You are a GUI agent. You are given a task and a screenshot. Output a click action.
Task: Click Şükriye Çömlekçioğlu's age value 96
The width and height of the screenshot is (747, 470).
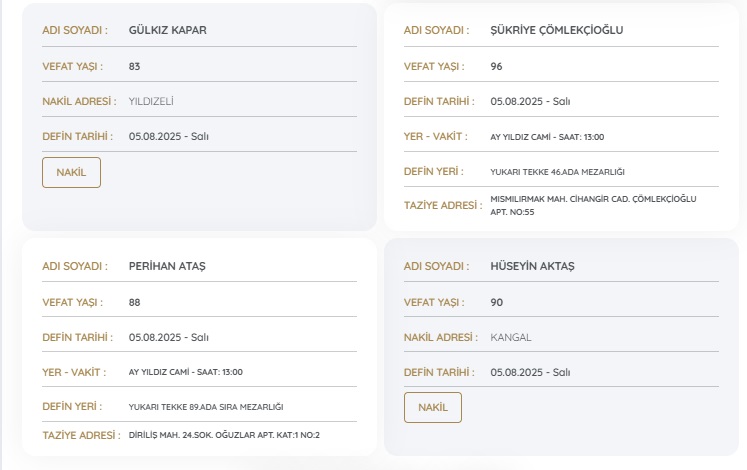tap(497, 66)
